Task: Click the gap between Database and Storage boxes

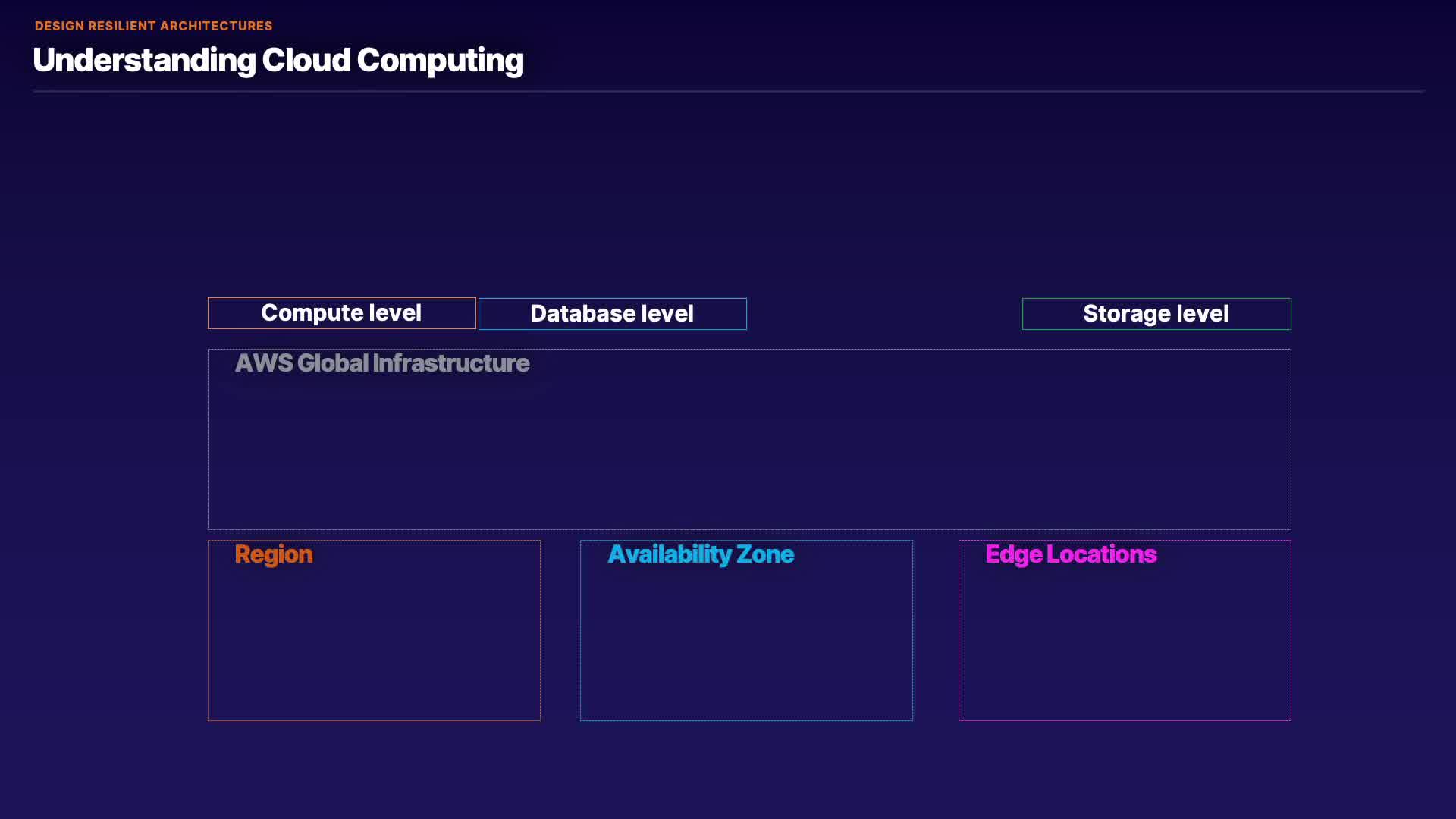Action: [x=884, y=314]
